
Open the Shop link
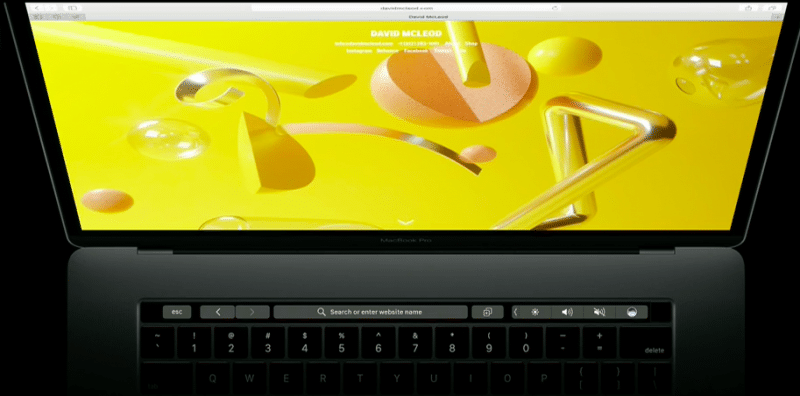point(471,43)
